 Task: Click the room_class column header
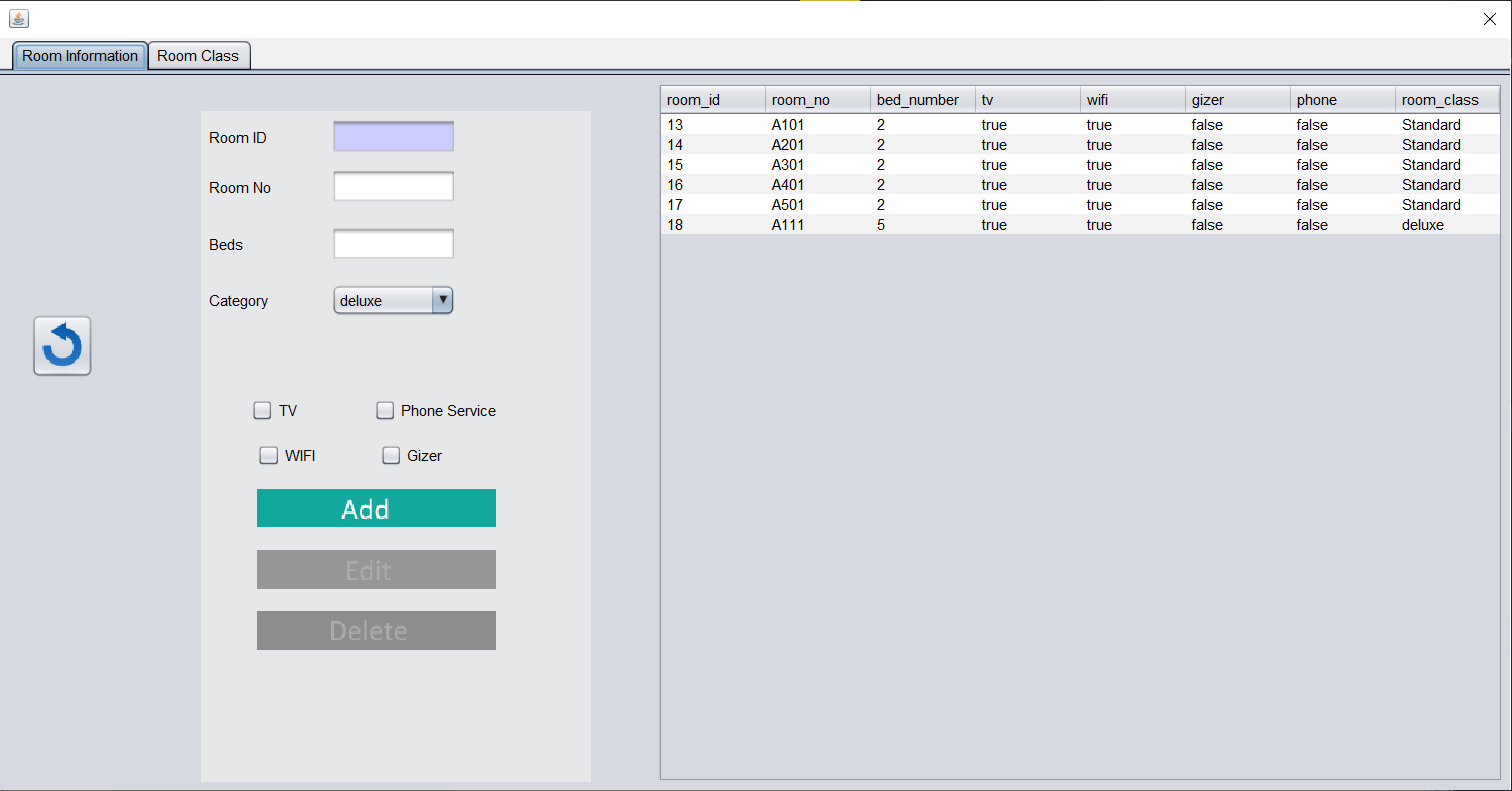point(1446,100)
